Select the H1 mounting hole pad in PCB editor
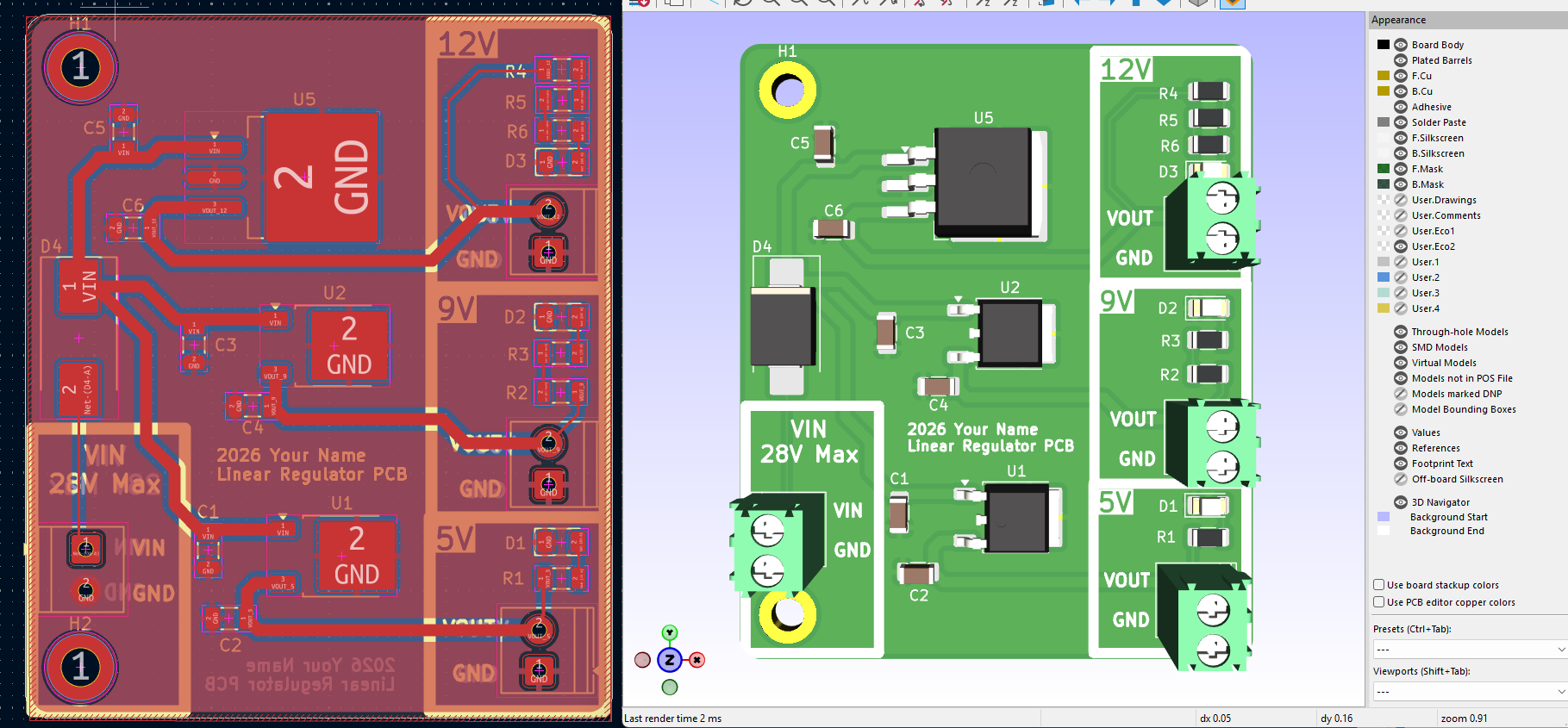The image size is (1568, 728). [80, 66]
